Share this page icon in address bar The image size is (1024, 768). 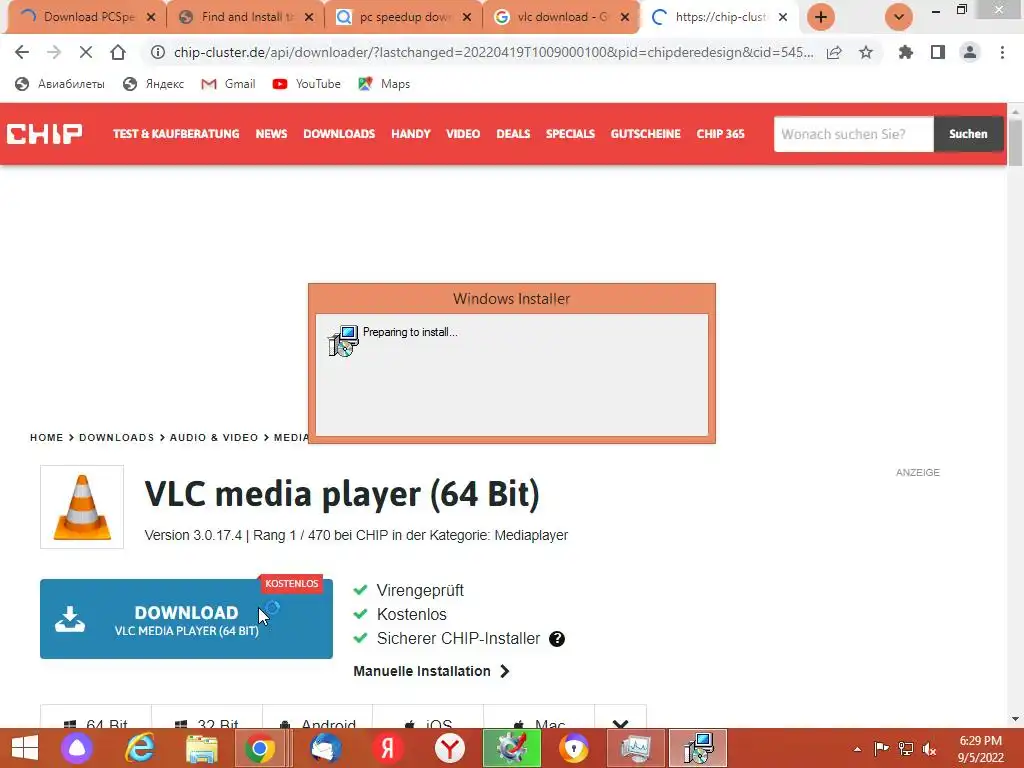coord(834,52)
